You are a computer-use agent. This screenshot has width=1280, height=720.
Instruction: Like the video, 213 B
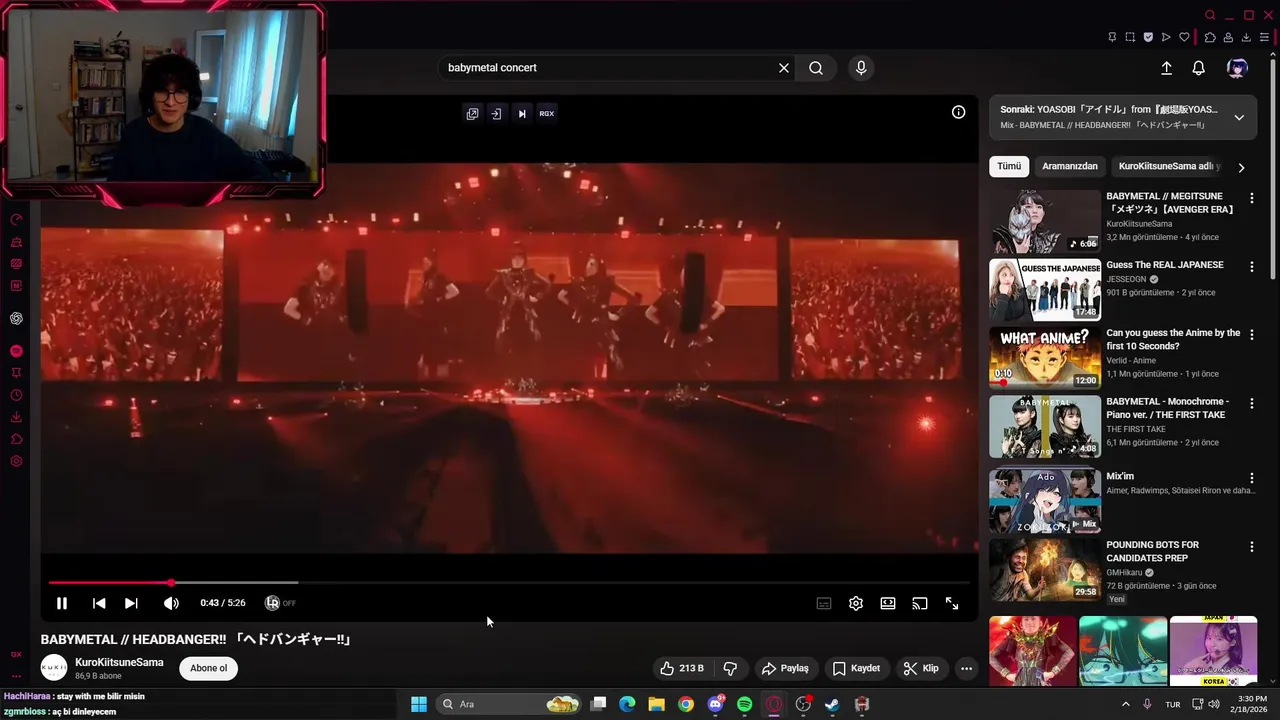pyautogui.click(x=681, y=668)
